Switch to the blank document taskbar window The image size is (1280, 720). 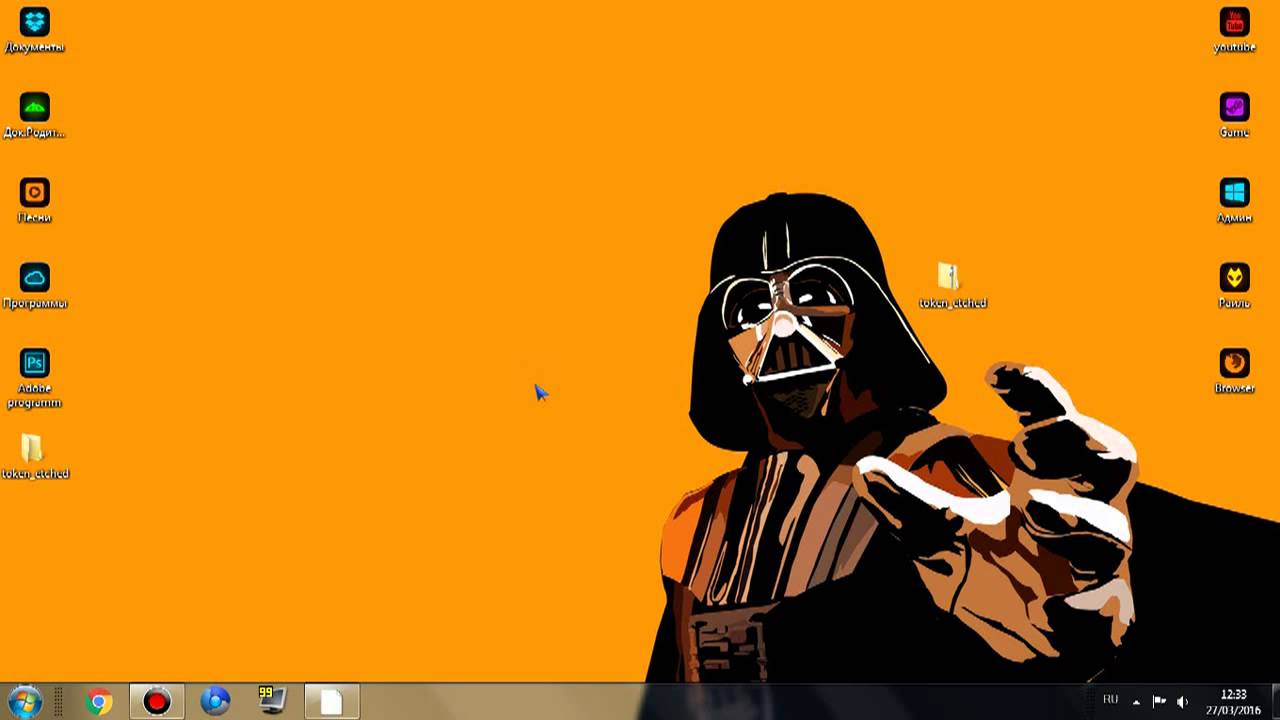coord(331,702)
